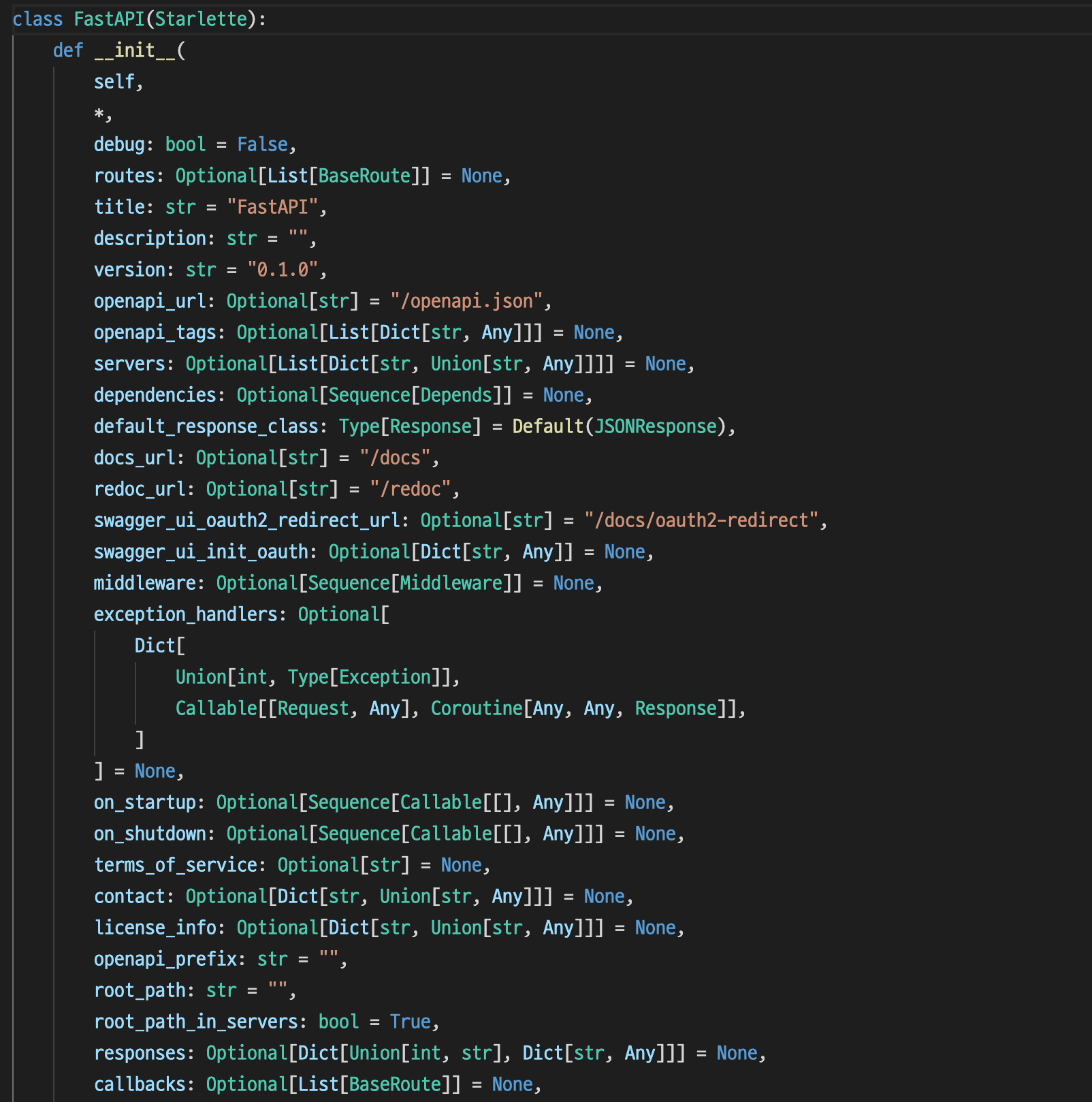Image resolution: width=1092 pixels, height=1102 pixels.
Task: Click the on_shutdown parameter name
Action: click(150, 834)
